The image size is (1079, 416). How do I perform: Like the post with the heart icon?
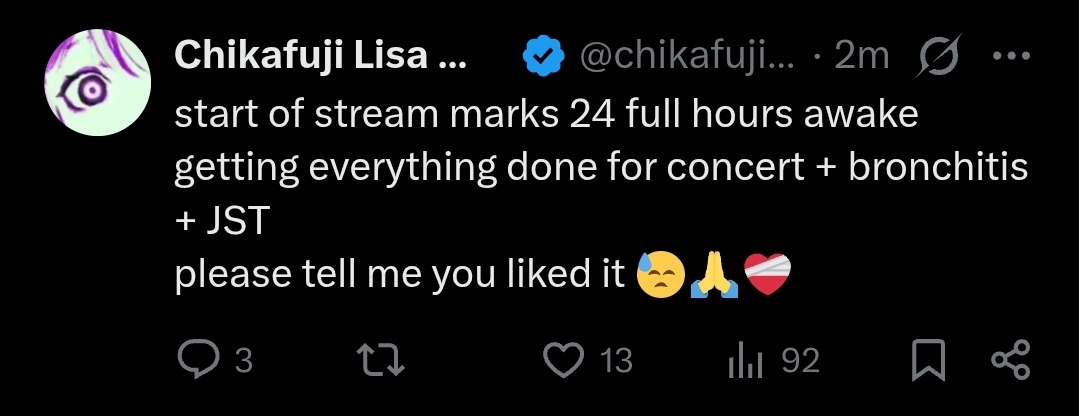(x=564, y=360)
